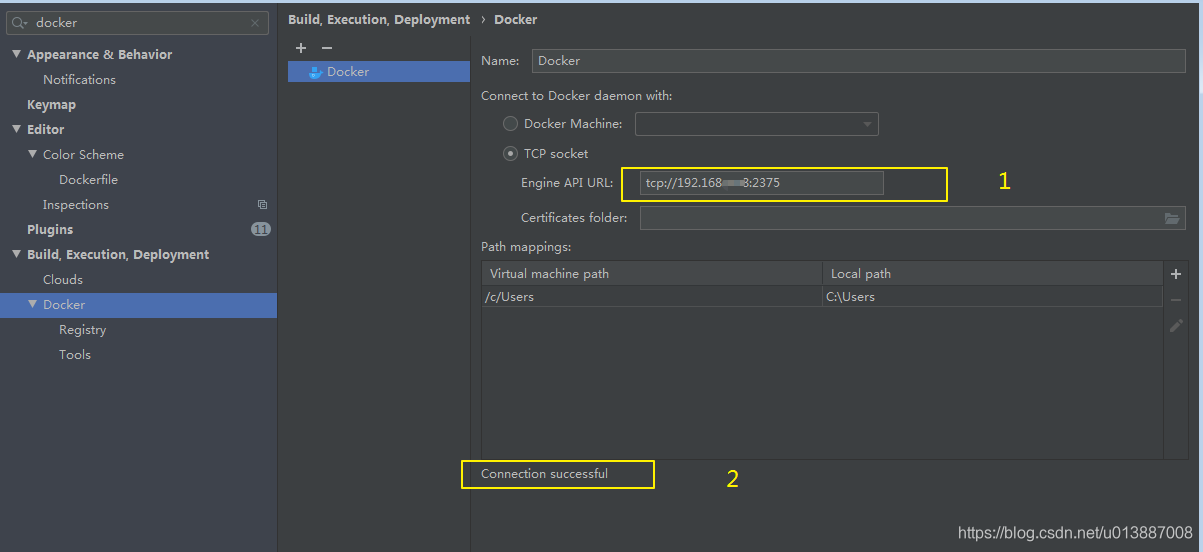
Task: Open Docker Tools settings
Action: pos(75,354)
